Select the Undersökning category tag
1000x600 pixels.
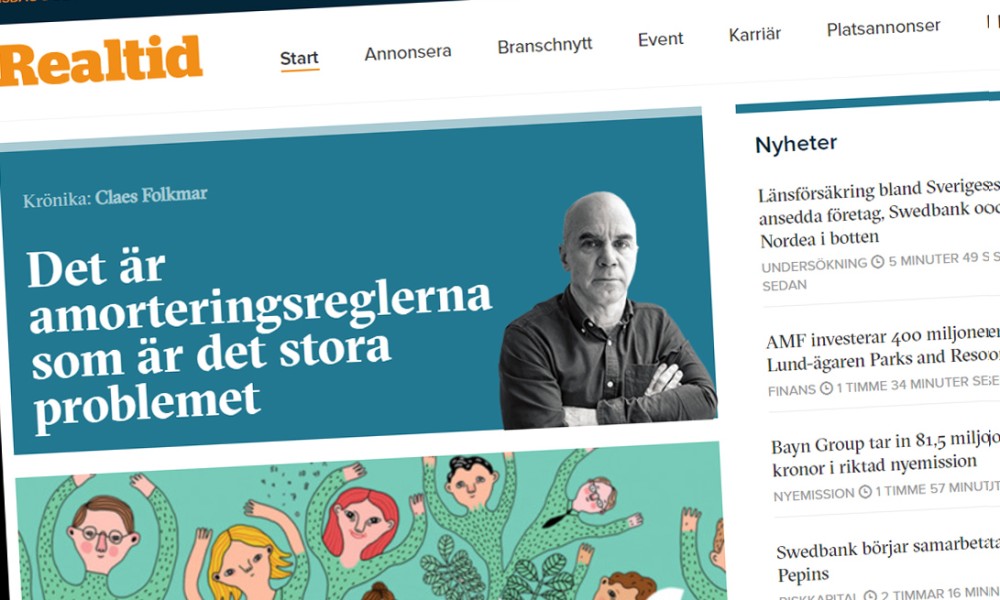tap(814, 265)
